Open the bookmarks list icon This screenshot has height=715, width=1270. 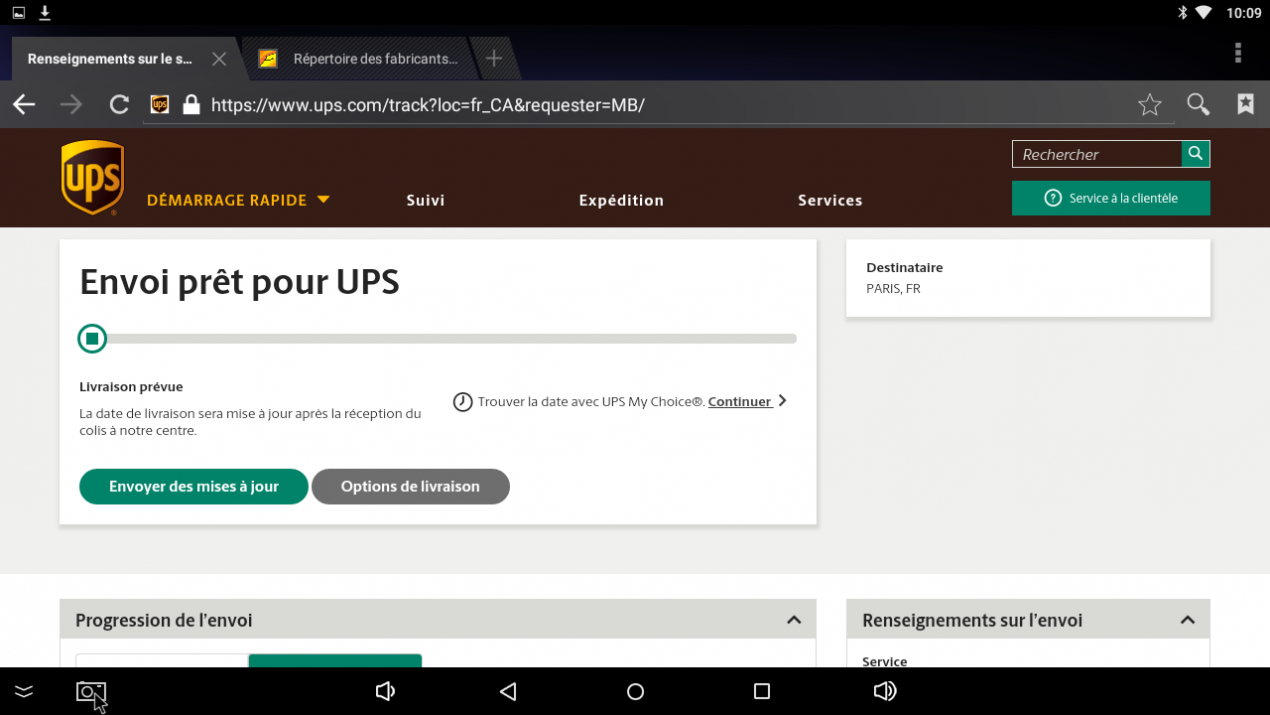[x=1245, y=104]
